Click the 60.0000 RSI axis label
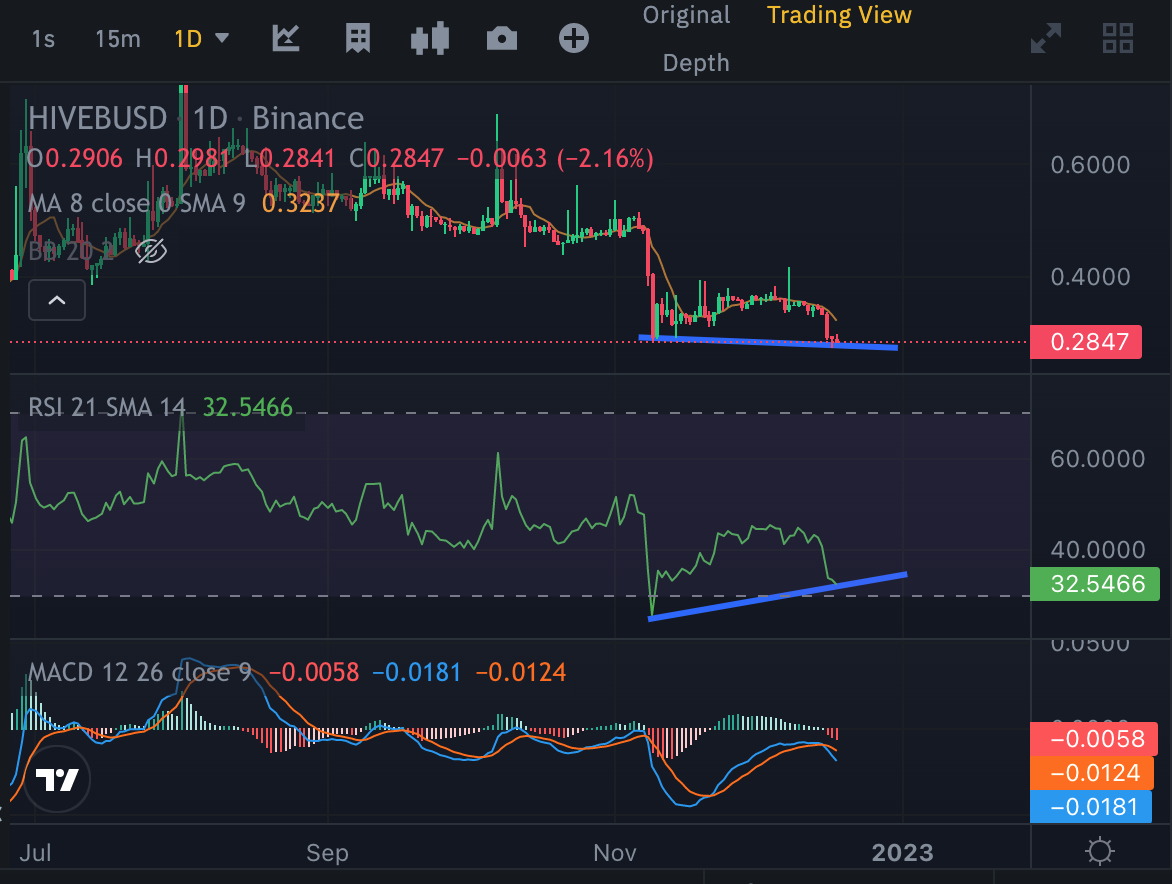The height and width of the screenshot is (884, 1172). (x=1097, y=458)
